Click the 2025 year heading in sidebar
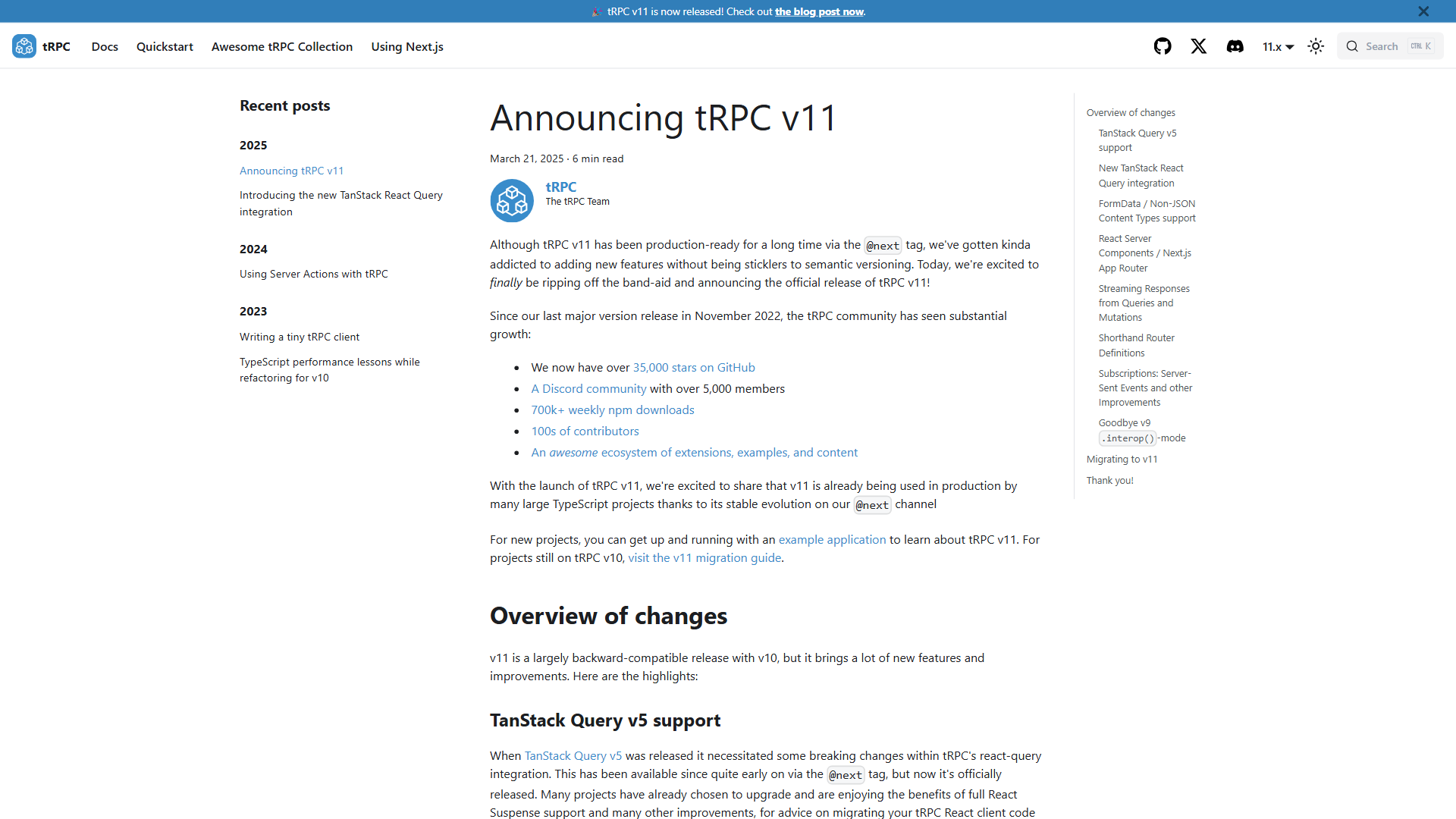This screenshot has height=819, width=1456. [x=253, y=145]
